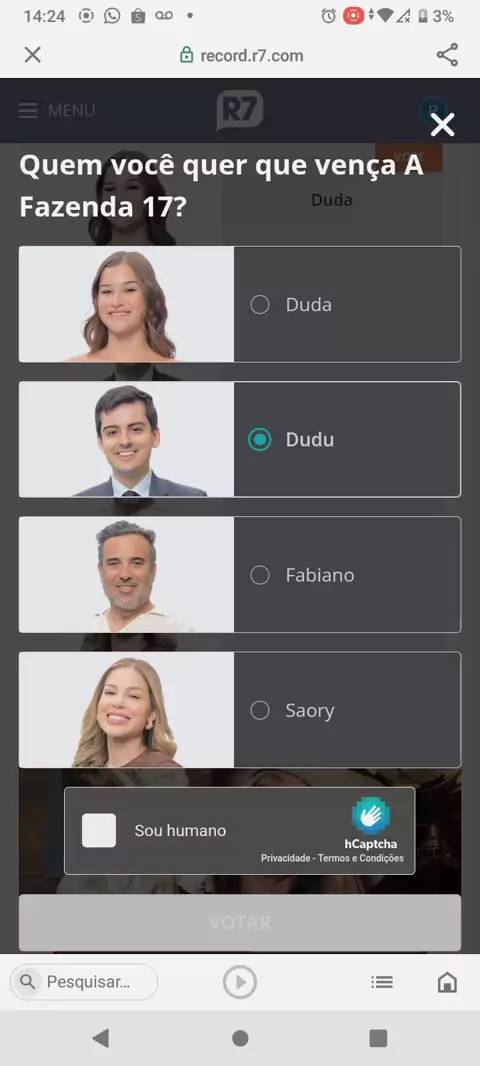Image resolution: width=480 pixels, height=1066 pixels.
Task: Dismiss the voting popup with the white X
Action: click(x=443, y=125)
